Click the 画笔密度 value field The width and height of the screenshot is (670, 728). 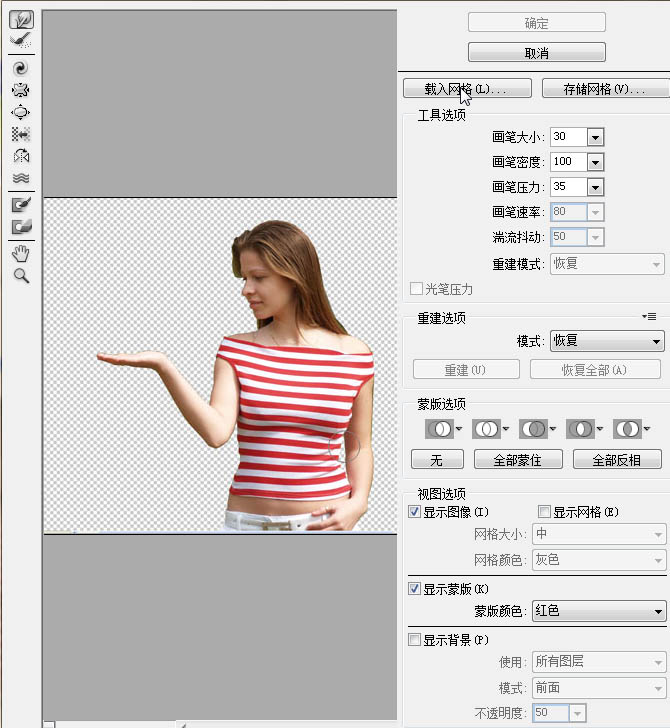pyautogui.click(x=569, y=162)
